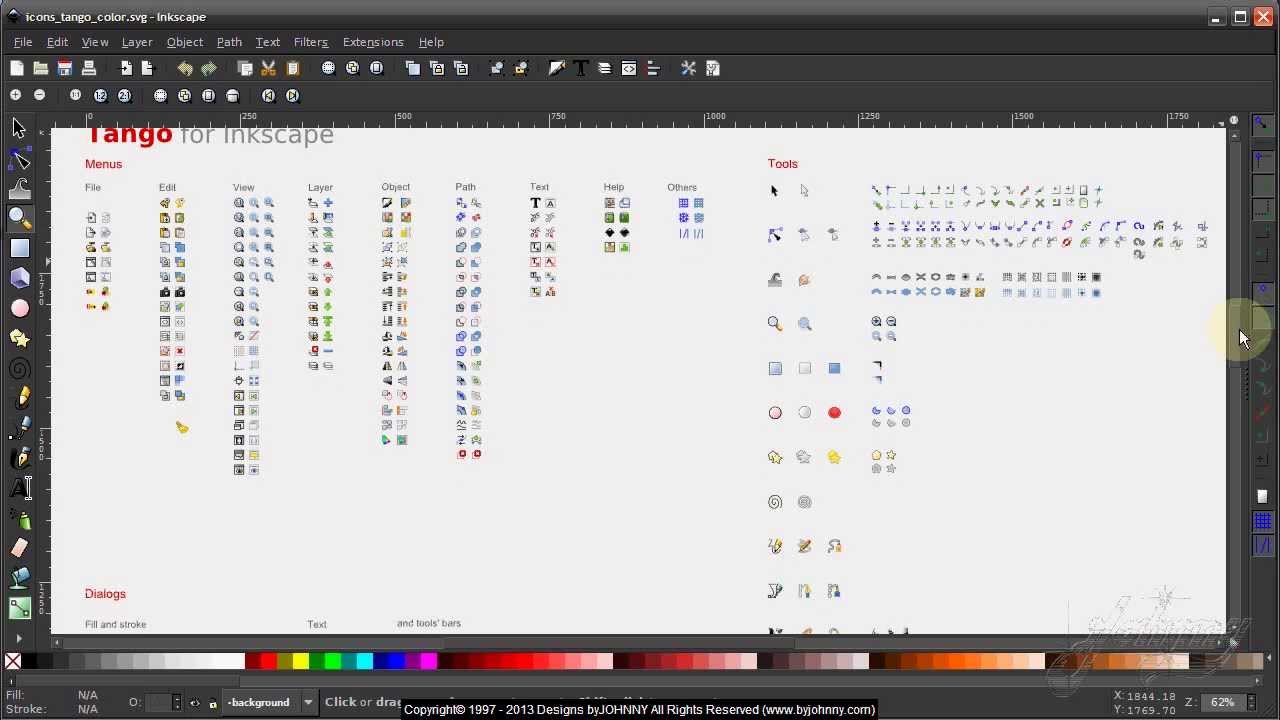
Task: Open the Extensions menu
Action: click(x=373, y=42)
